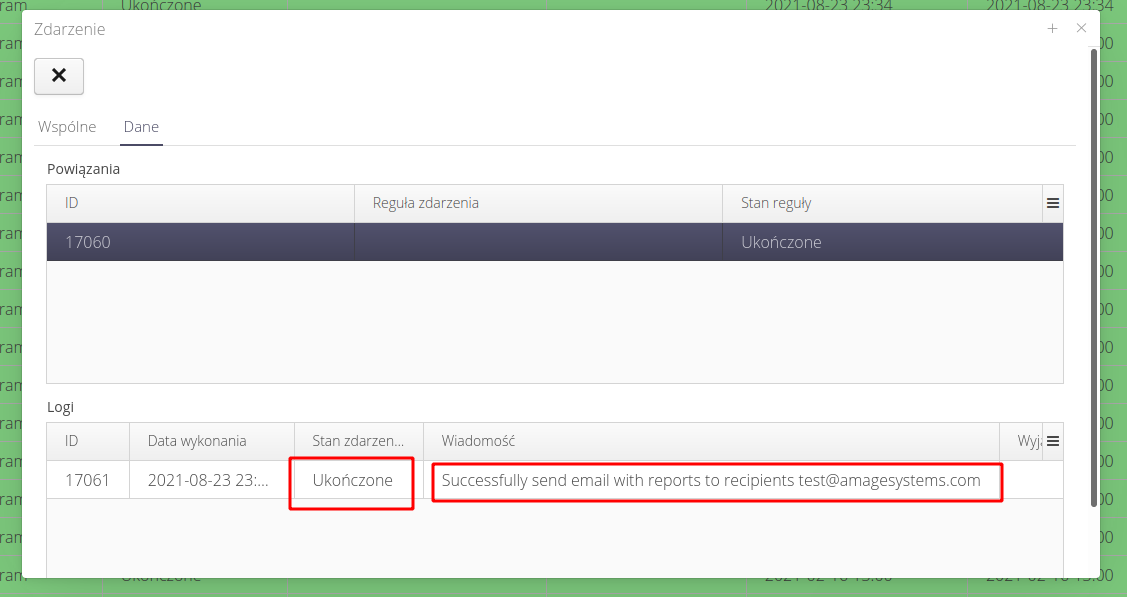
Task: Open the Logi table column menu icon
Action: pos(1052,441)
